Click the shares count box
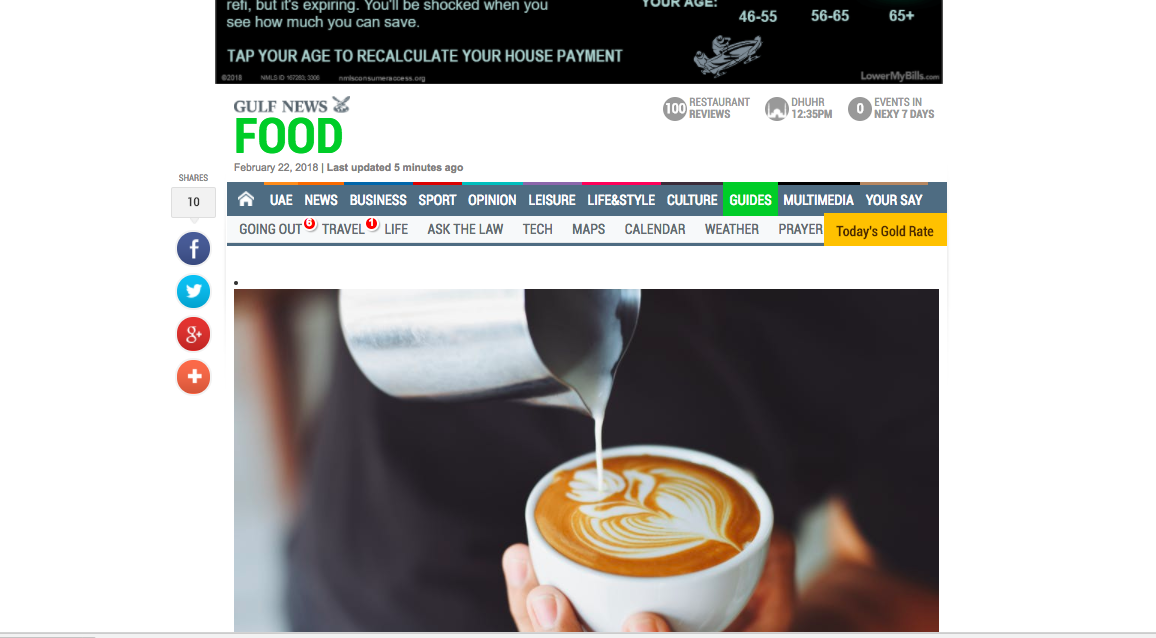Screen dimensions: 1156x638 tap(193, 202)
